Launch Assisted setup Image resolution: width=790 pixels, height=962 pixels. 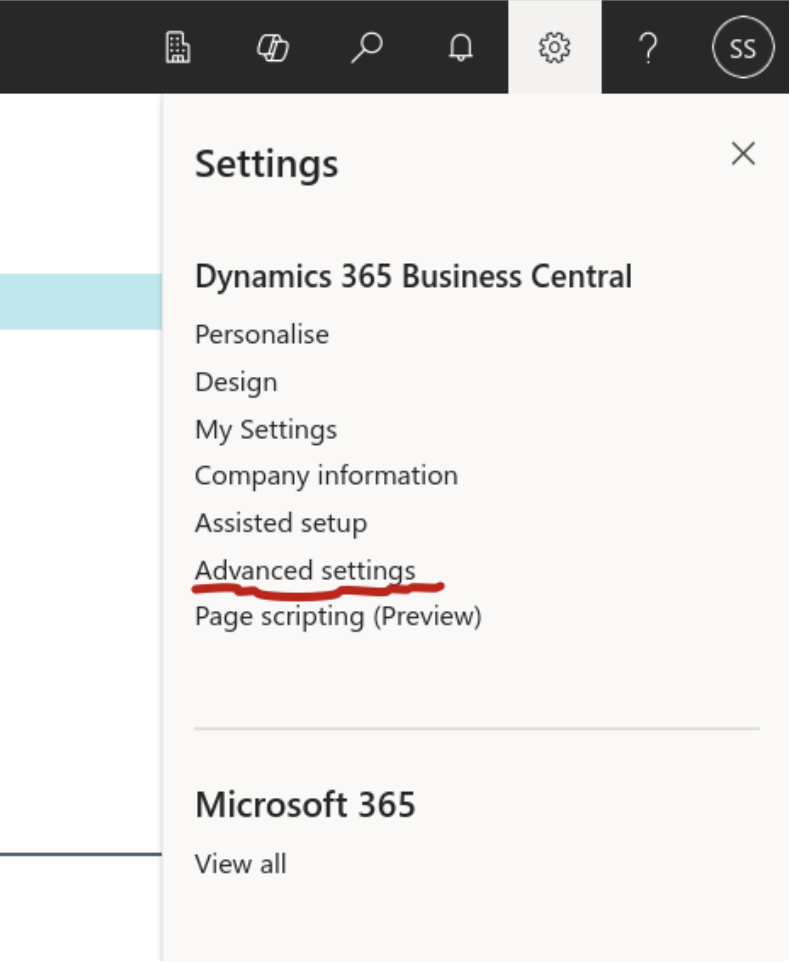point(281,523)
